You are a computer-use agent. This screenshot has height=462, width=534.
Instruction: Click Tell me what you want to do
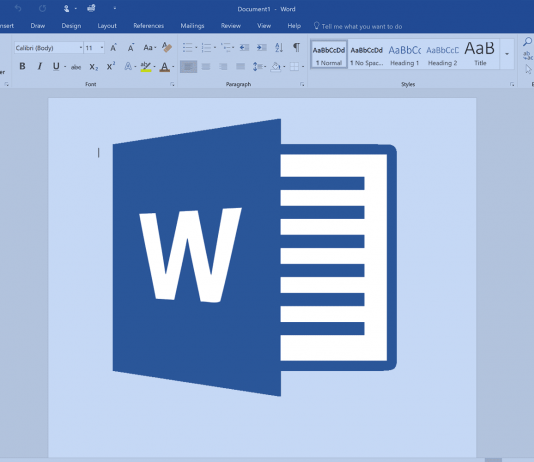(x=358, y=26)
